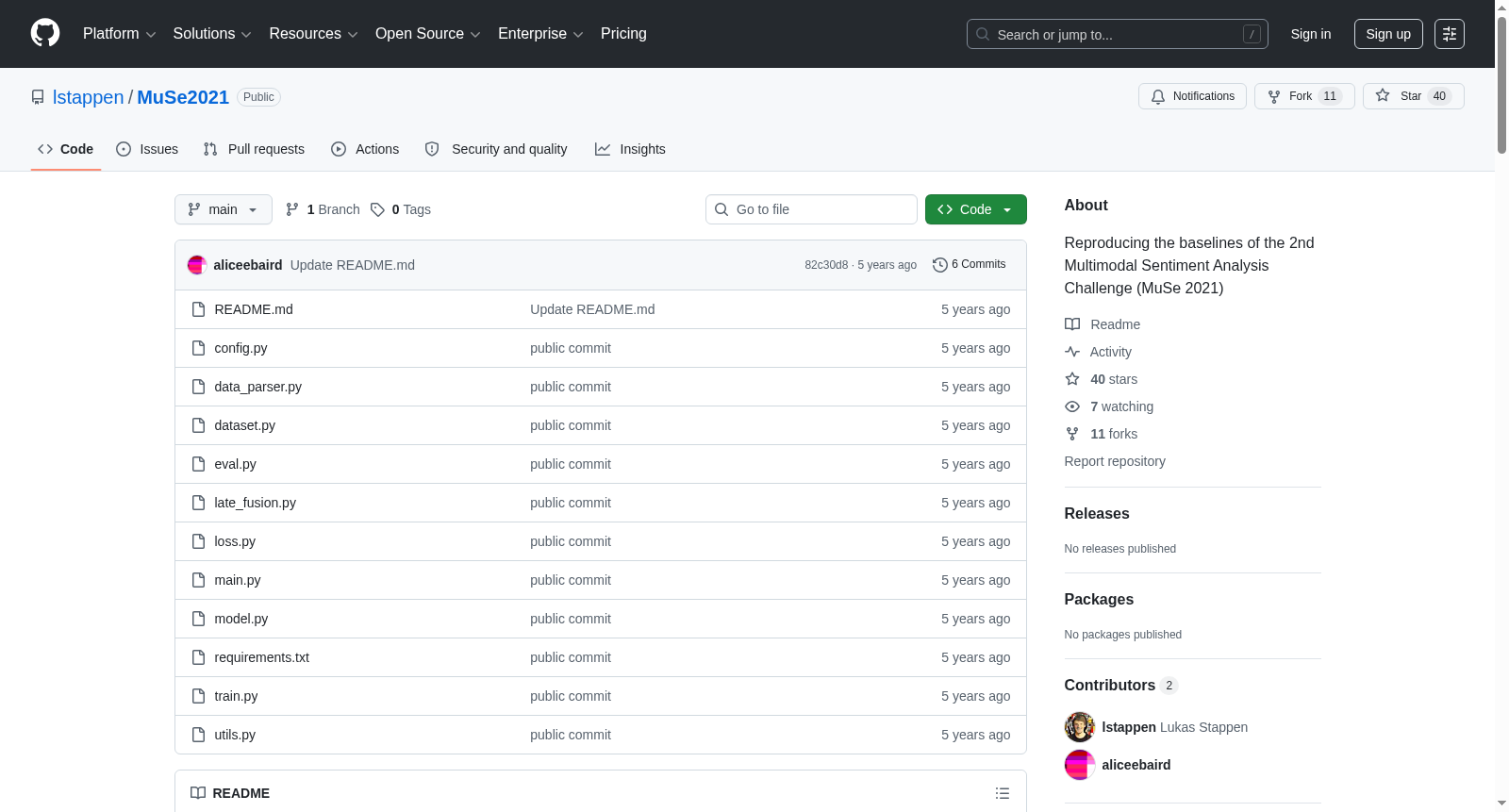Click the README.md file icon

coord(198,309)
